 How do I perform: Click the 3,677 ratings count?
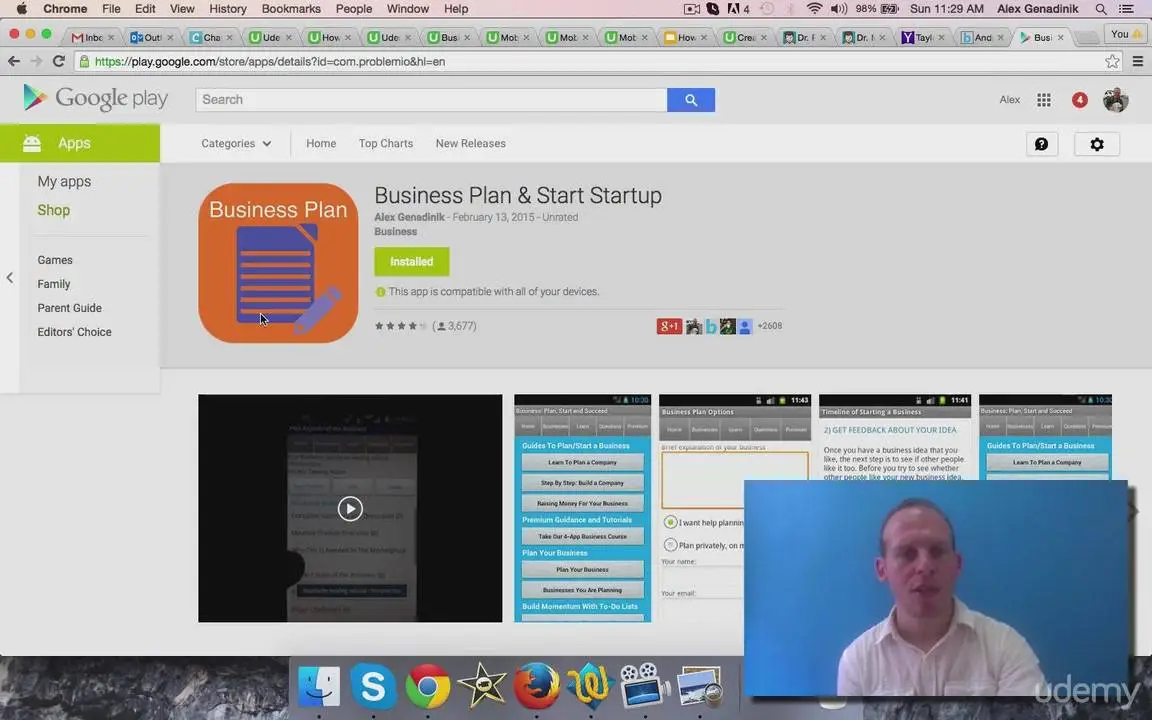(455, 326)
